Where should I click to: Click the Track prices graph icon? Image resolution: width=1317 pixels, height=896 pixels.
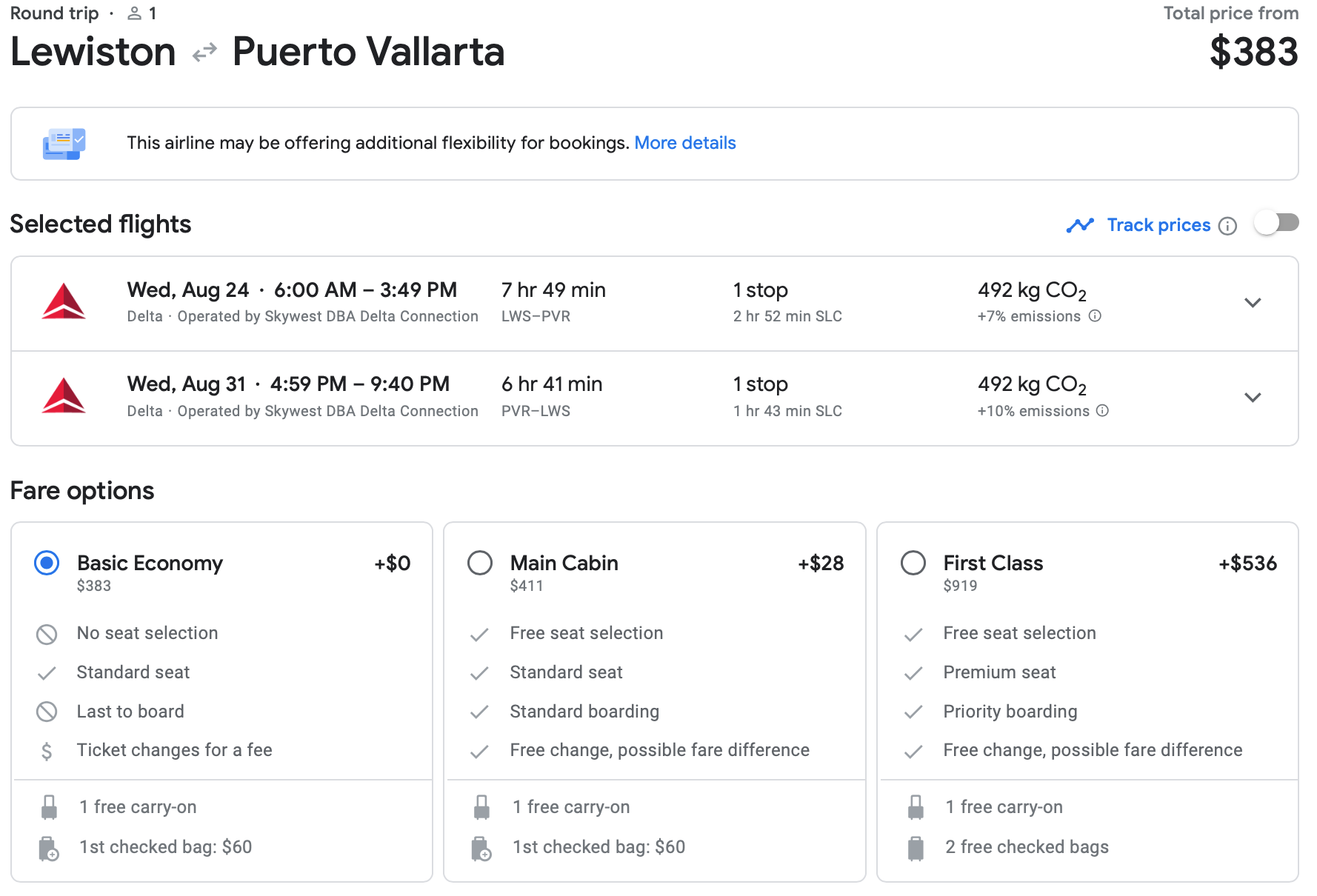tap(1080, 225)
